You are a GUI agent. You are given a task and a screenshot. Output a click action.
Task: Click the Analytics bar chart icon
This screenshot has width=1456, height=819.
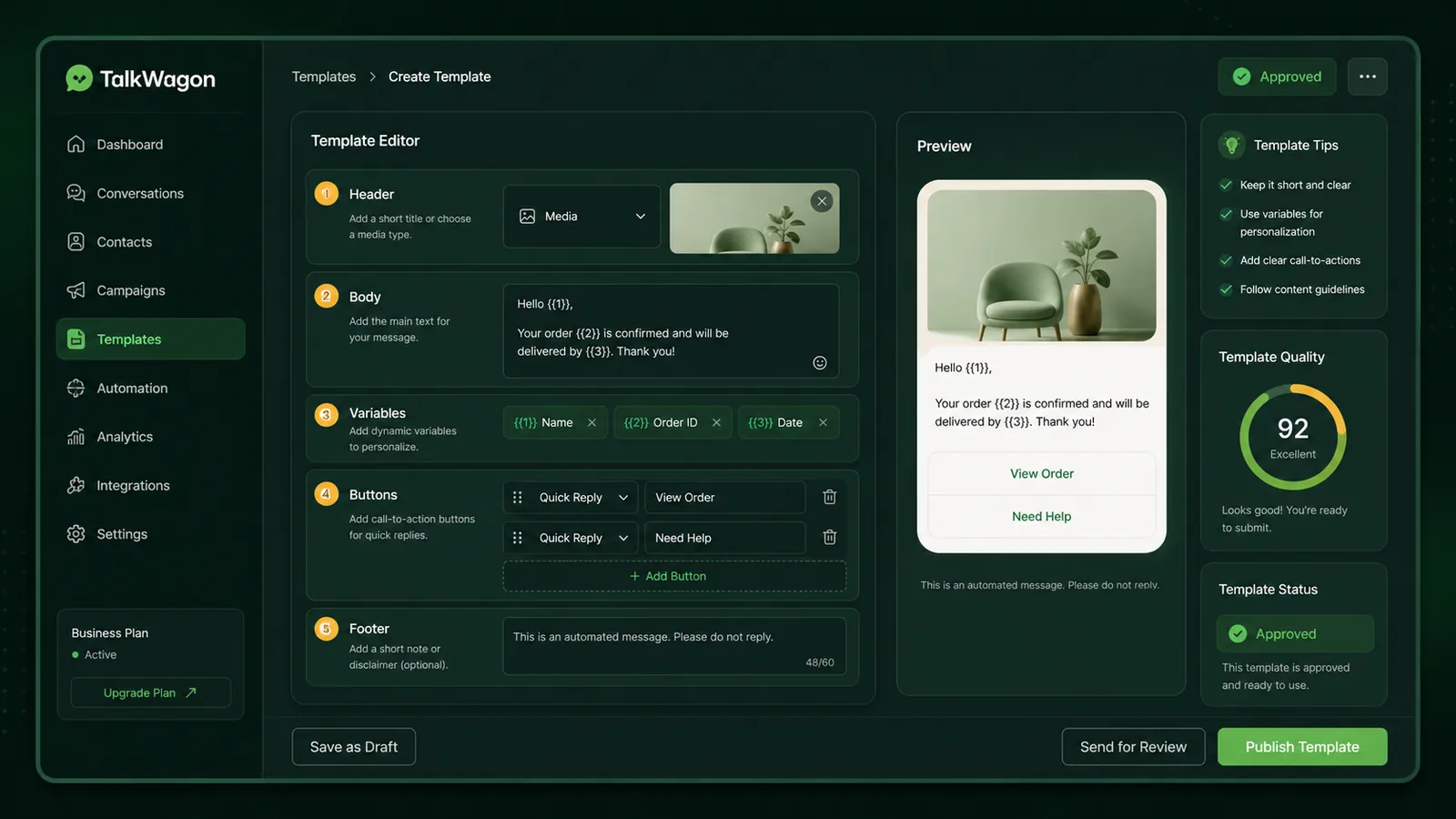pyautogui.click(x=76, y=437)
